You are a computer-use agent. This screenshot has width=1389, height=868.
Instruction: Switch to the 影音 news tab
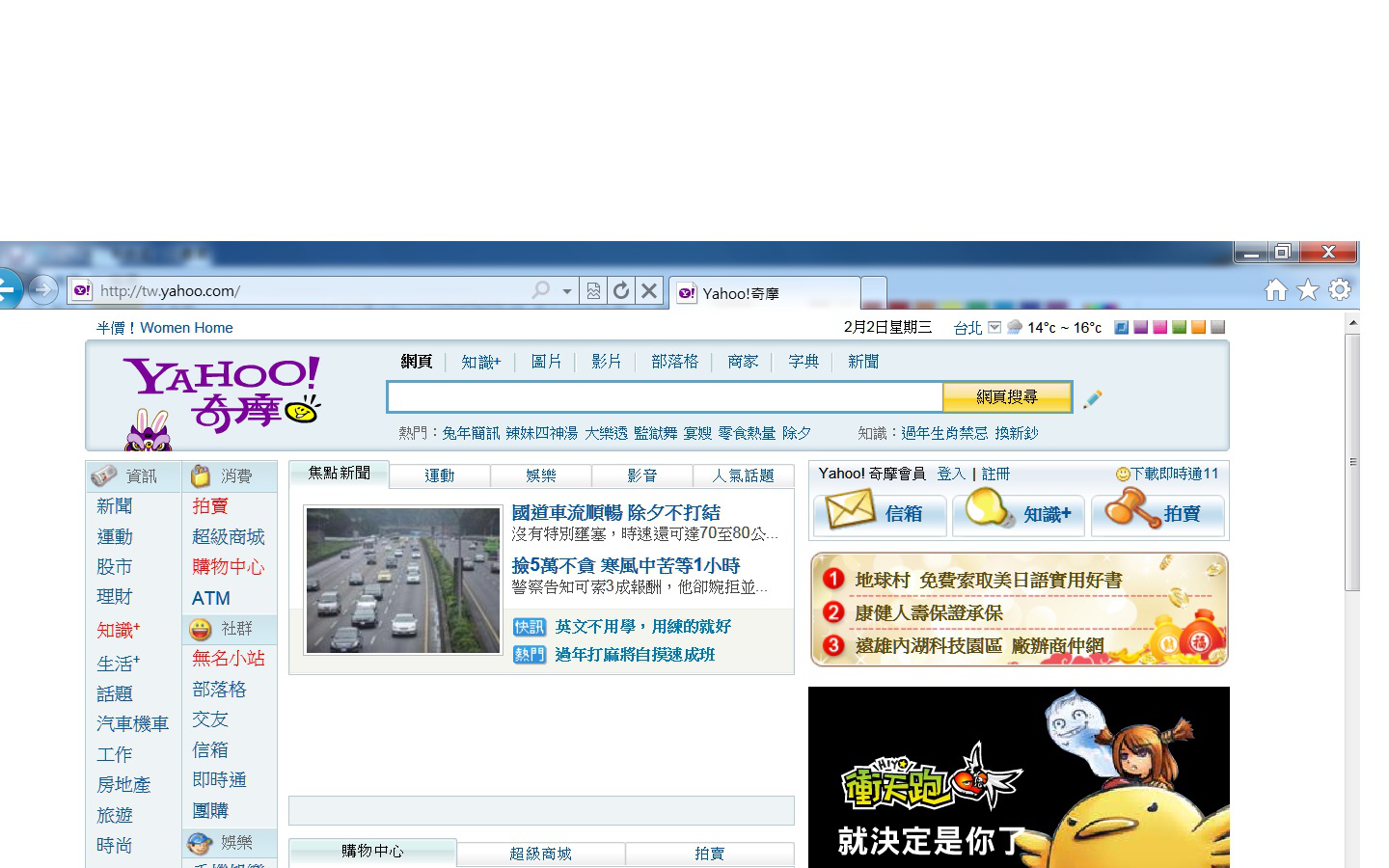point(642,475)
